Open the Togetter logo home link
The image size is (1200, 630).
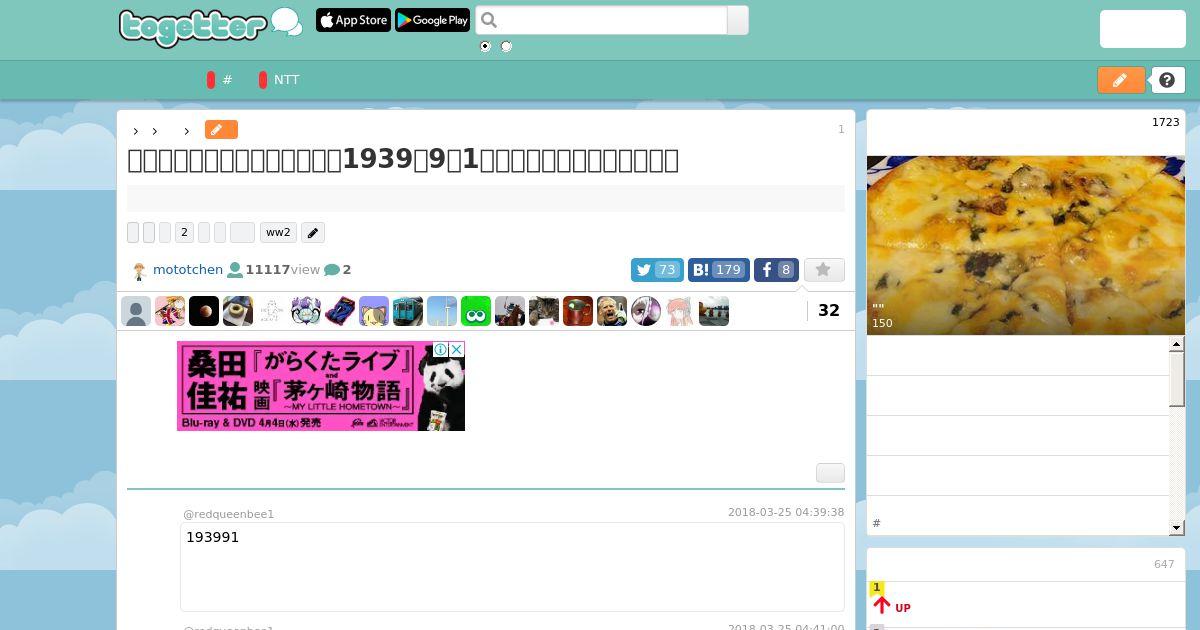[x=210, y=26]
